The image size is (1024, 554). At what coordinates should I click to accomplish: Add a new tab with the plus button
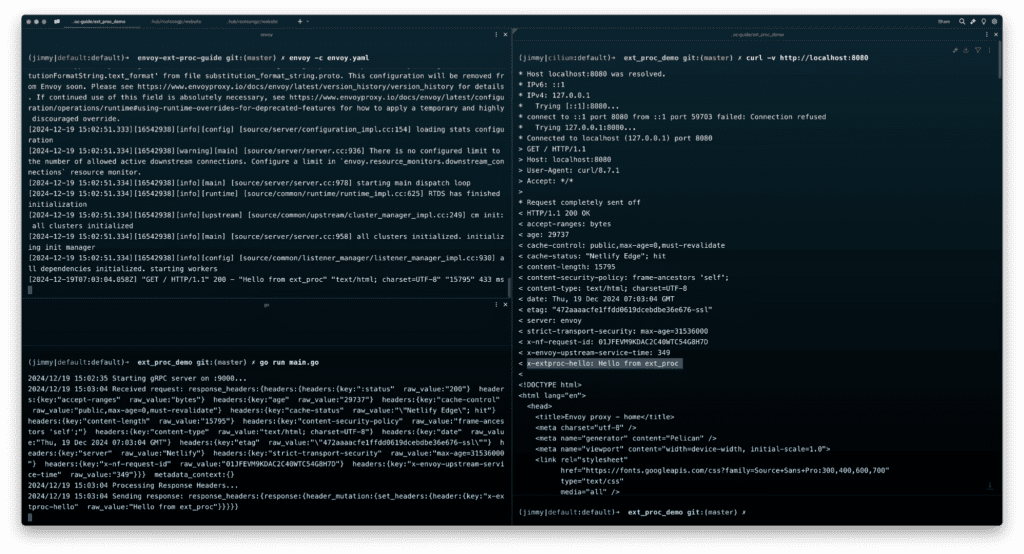click(x=300, y=20)
